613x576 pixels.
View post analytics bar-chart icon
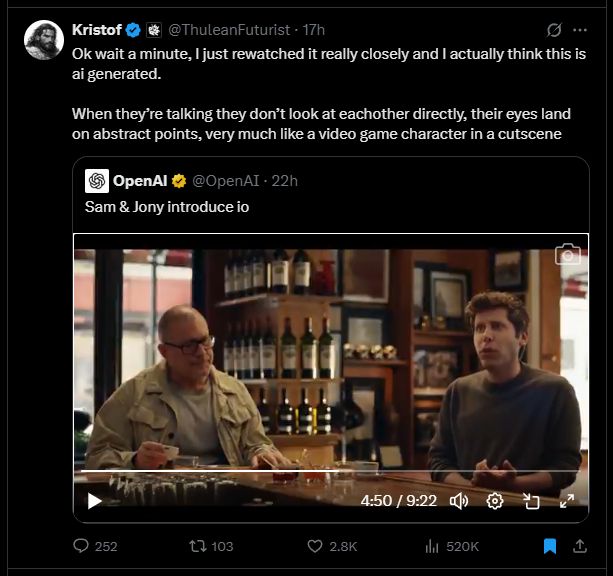tap(433, 546)
